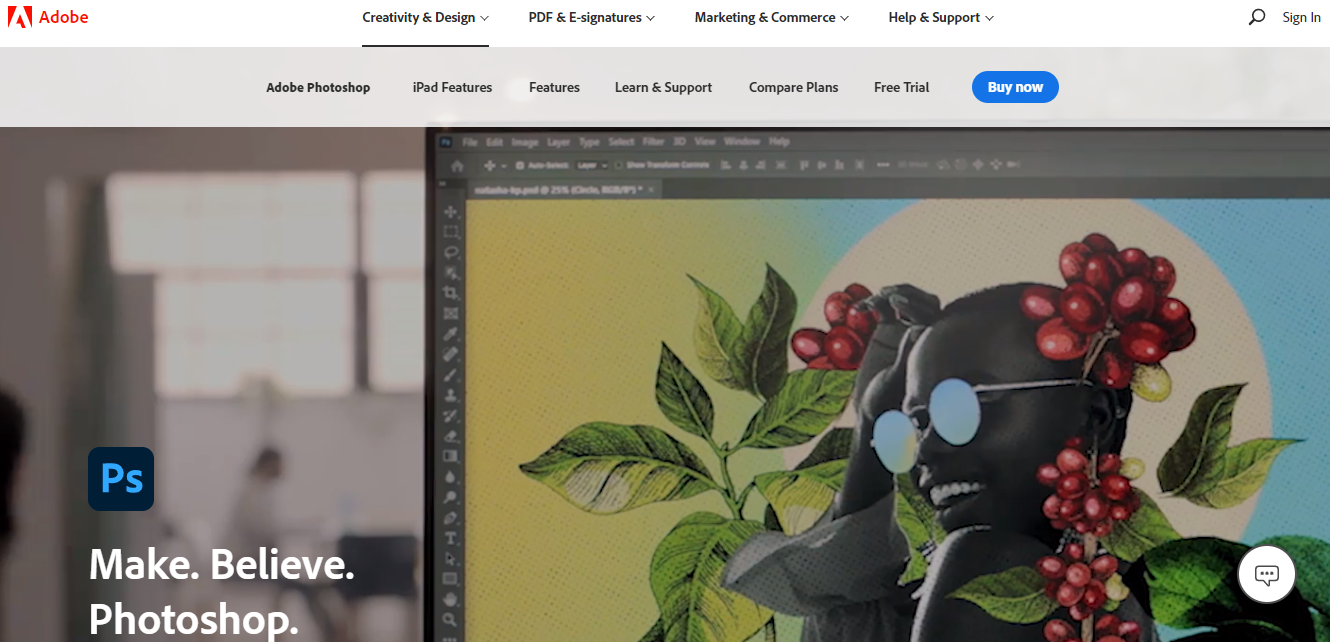Click the blue Buy now button
This screenshot has width=1330, height=642.
click(1015, 87)
